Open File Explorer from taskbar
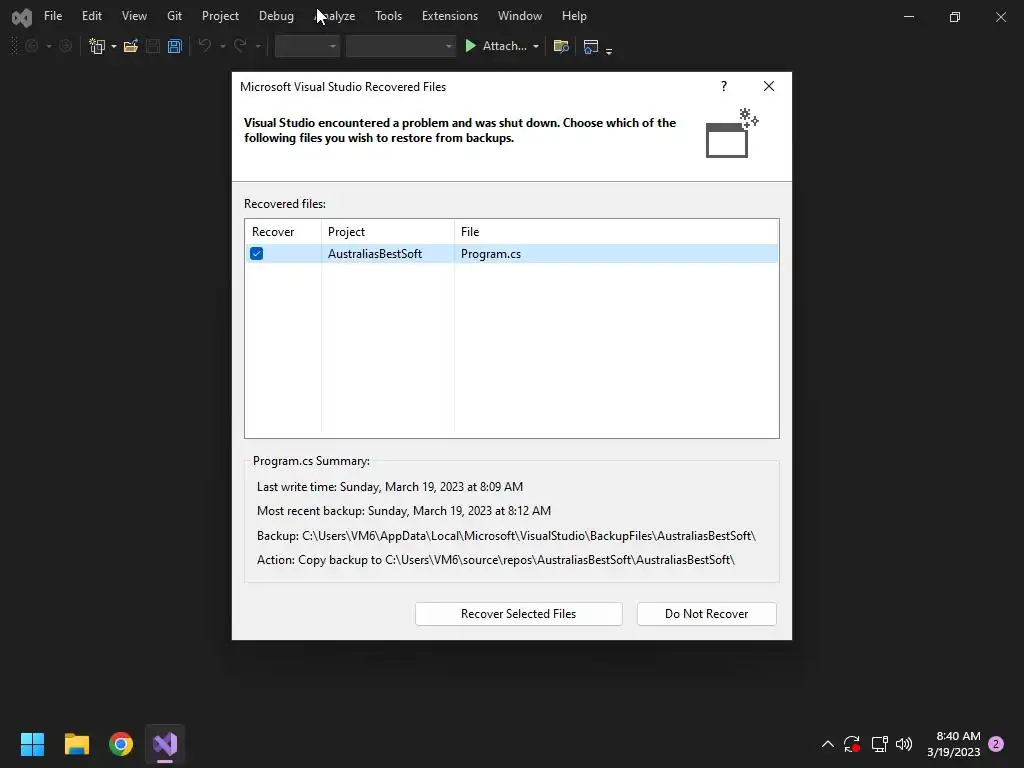The image size is (1024, 768). tap(76, 744)
